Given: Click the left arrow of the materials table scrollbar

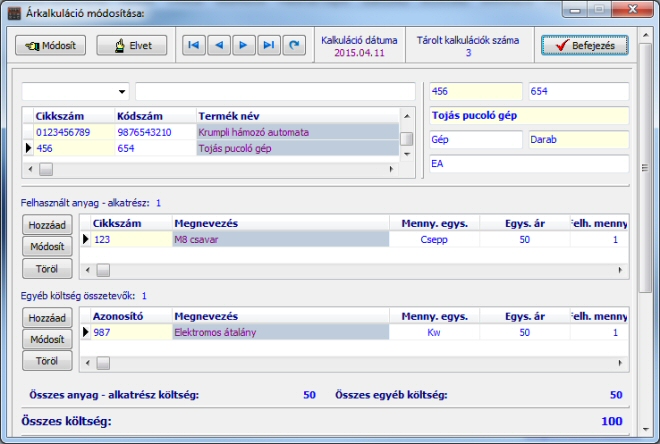Looking at the screenshot, I should point(88,270).
